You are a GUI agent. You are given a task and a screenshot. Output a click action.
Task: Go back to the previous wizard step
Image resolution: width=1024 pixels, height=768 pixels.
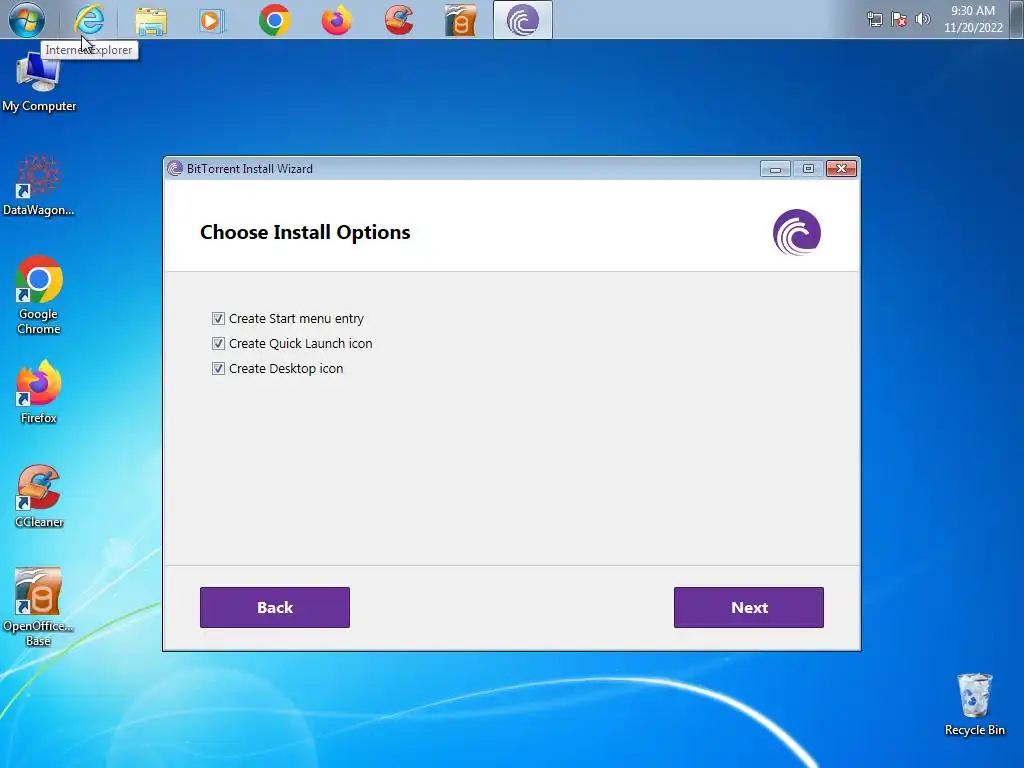coord(275,607)
